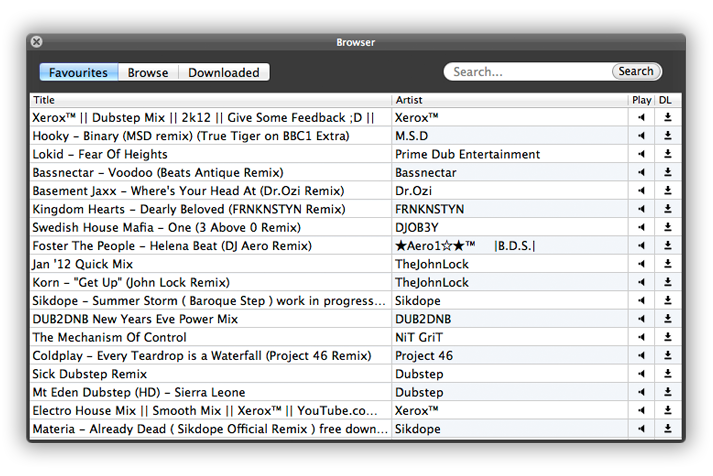The image size is (713, 476).
Task: Play the Jan '12 Quick Mix track
Action: (x=642, y=264)
